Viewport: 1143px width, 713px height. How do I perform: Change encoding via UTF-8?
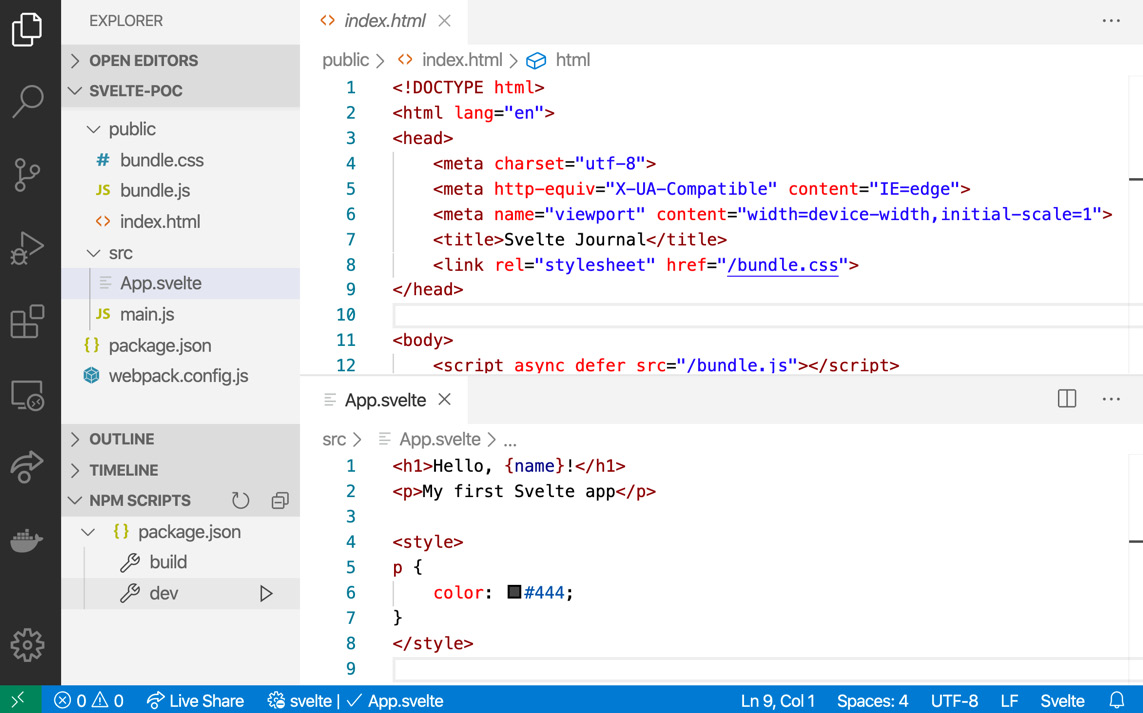coord(954,701)
